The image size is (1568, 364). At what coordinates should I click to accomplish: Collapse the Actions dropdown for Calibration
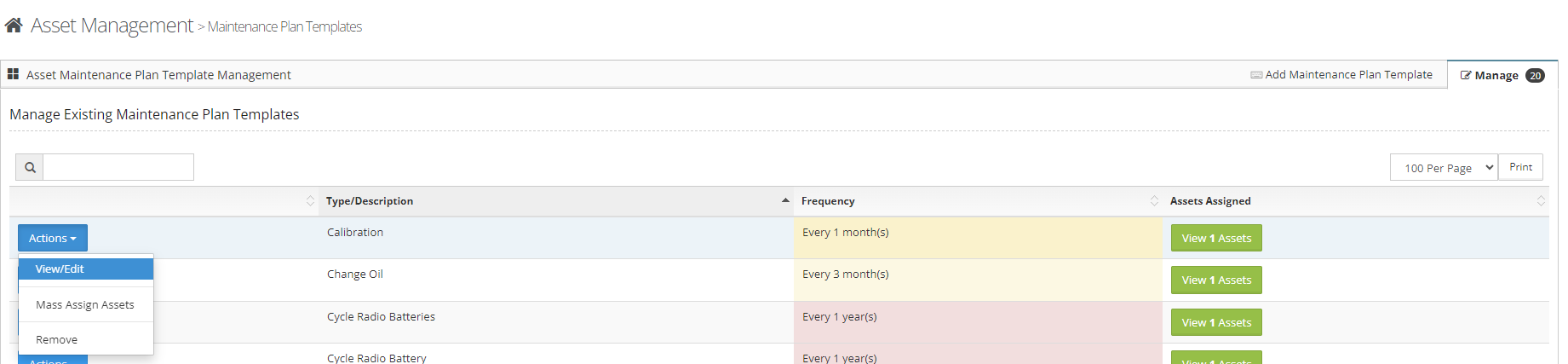tap(53, 239)
